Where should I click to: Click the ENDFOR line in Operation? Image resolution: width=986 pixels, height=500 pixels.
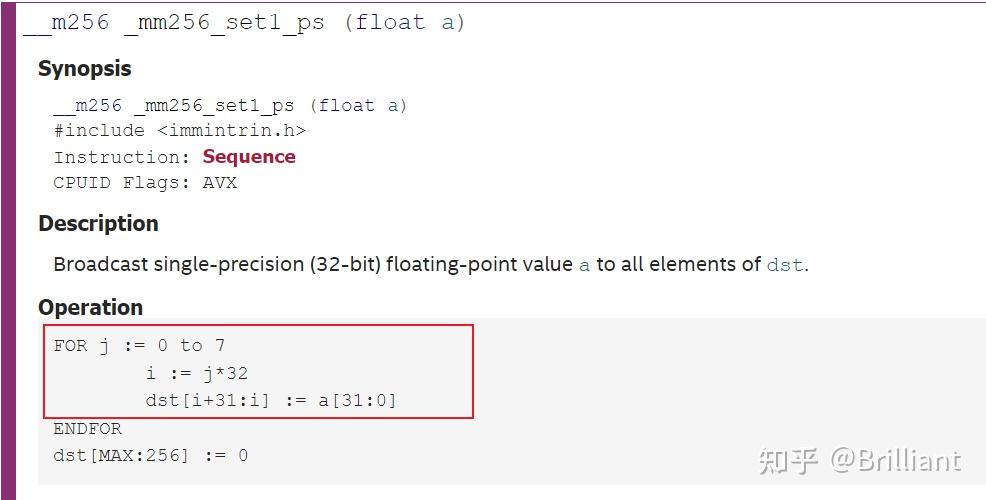point(87,428)
